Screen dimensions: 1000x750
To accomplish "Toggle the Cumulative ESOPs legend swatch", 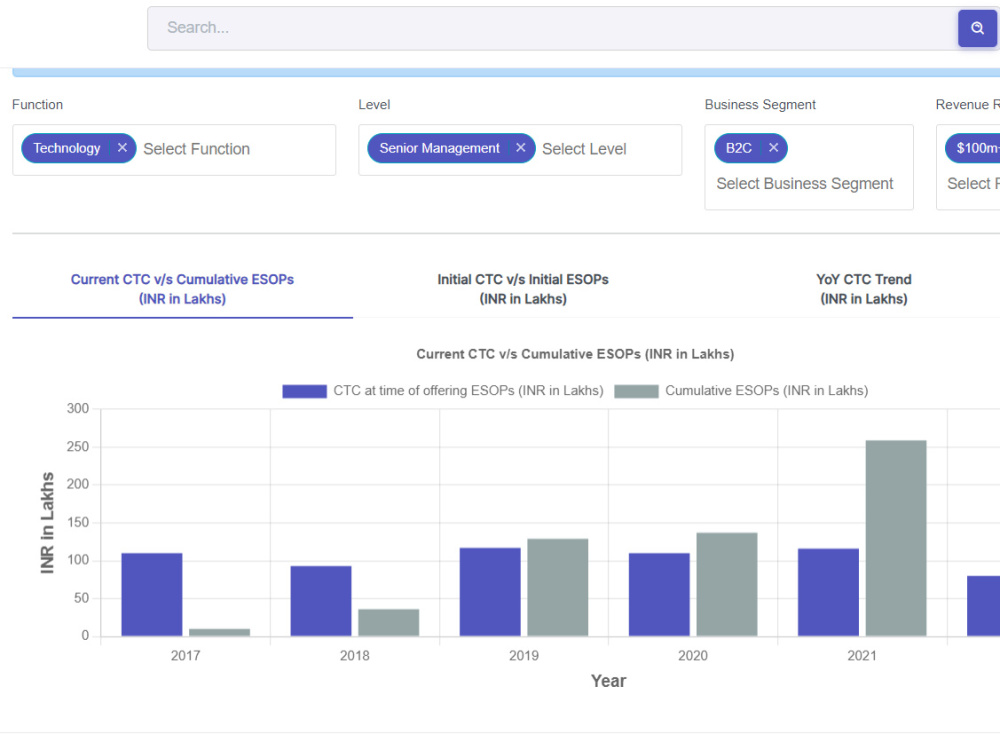I will click(636, 391).
